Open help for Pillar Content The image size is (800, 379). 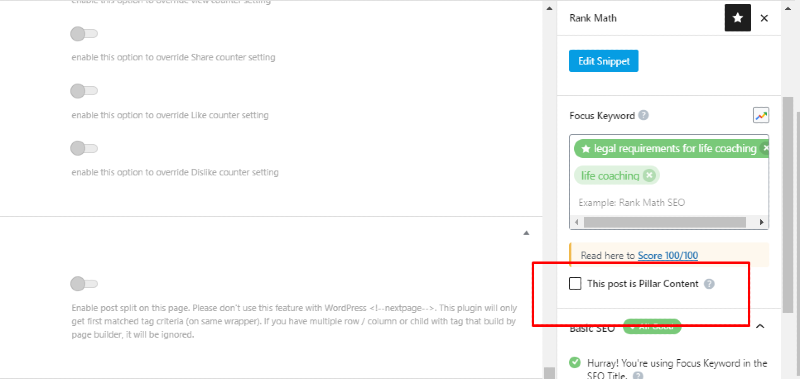click(709, 284)
